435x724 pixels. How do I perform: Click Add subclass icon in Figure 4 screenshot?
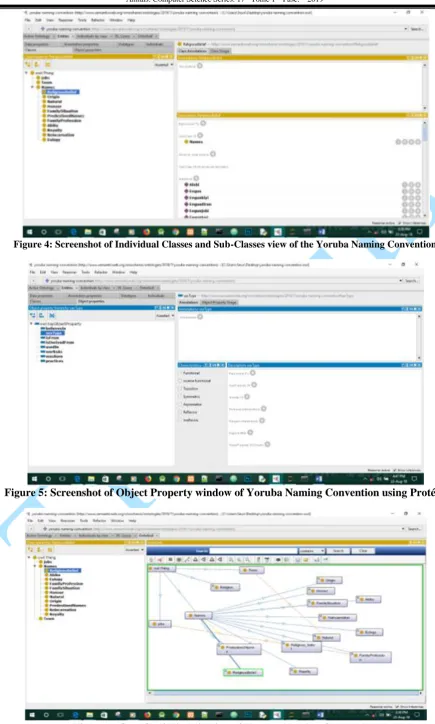click(29, 65)
